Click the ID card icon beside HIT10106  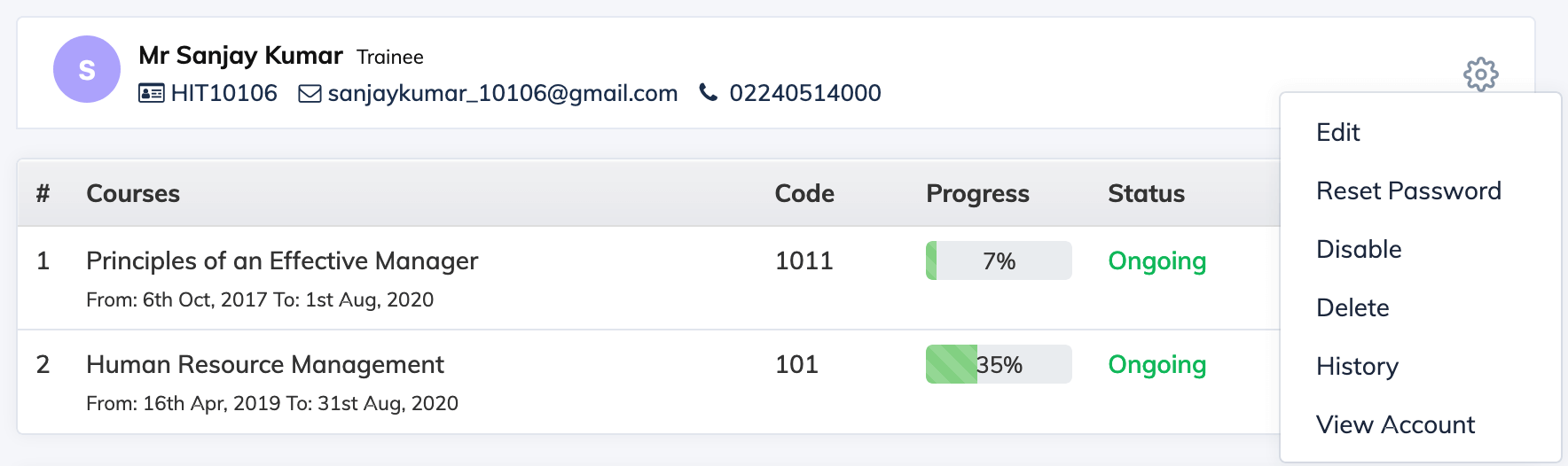(152, 93)
